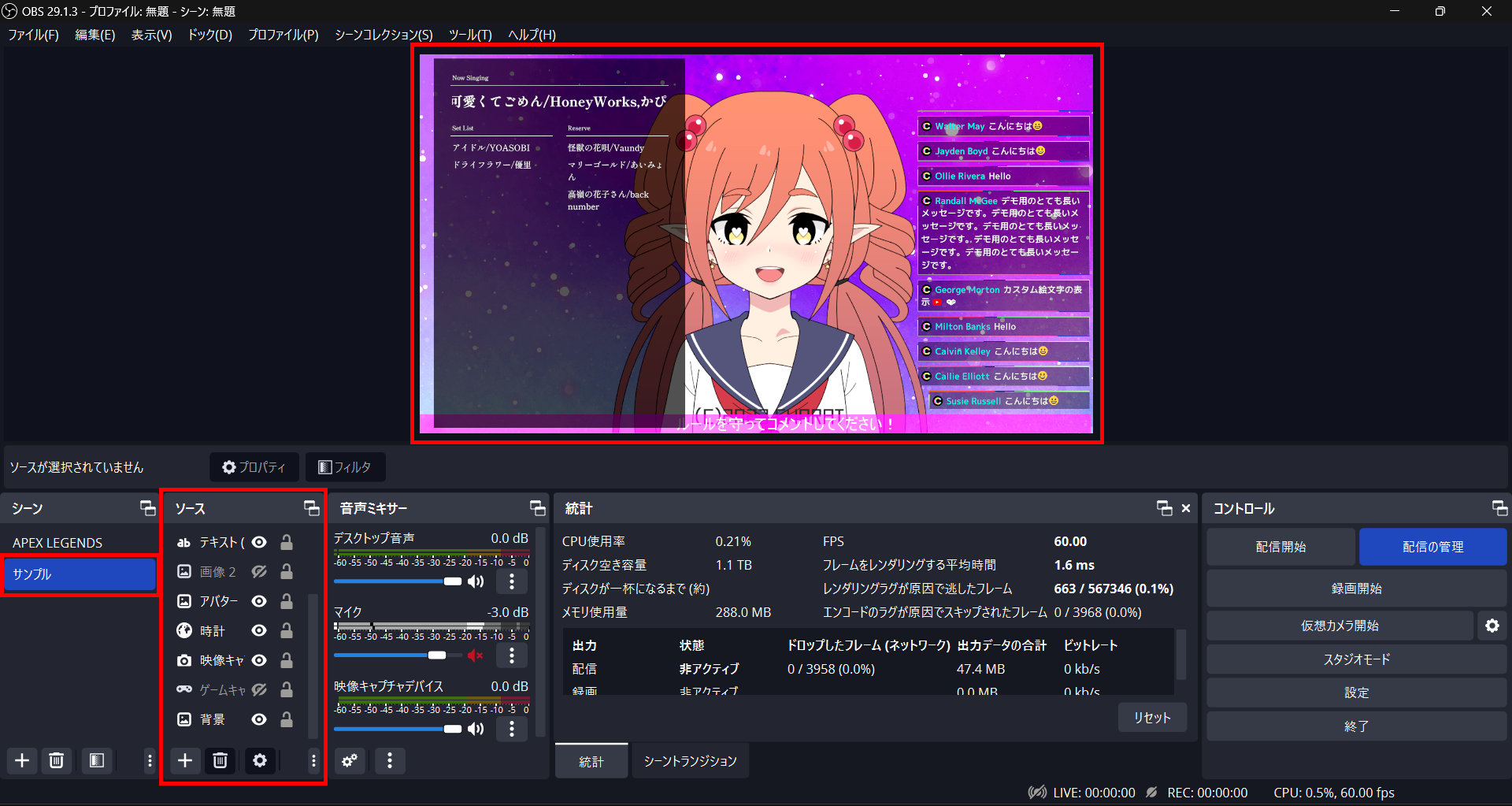The width and height of the screenshot is (1512, 806).
Task: Open the シーンコレクション(S) menu
Action: pyautogui.click(x=384, y=35)
